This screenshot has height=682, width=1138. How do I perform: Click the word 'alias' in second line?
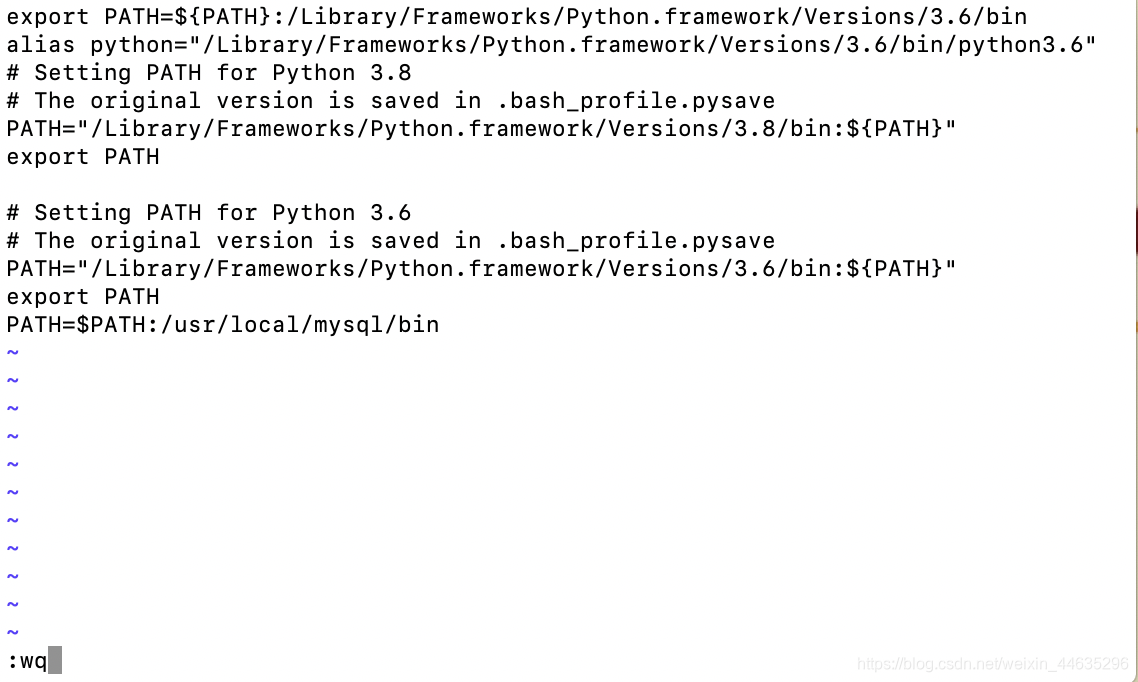41,45
